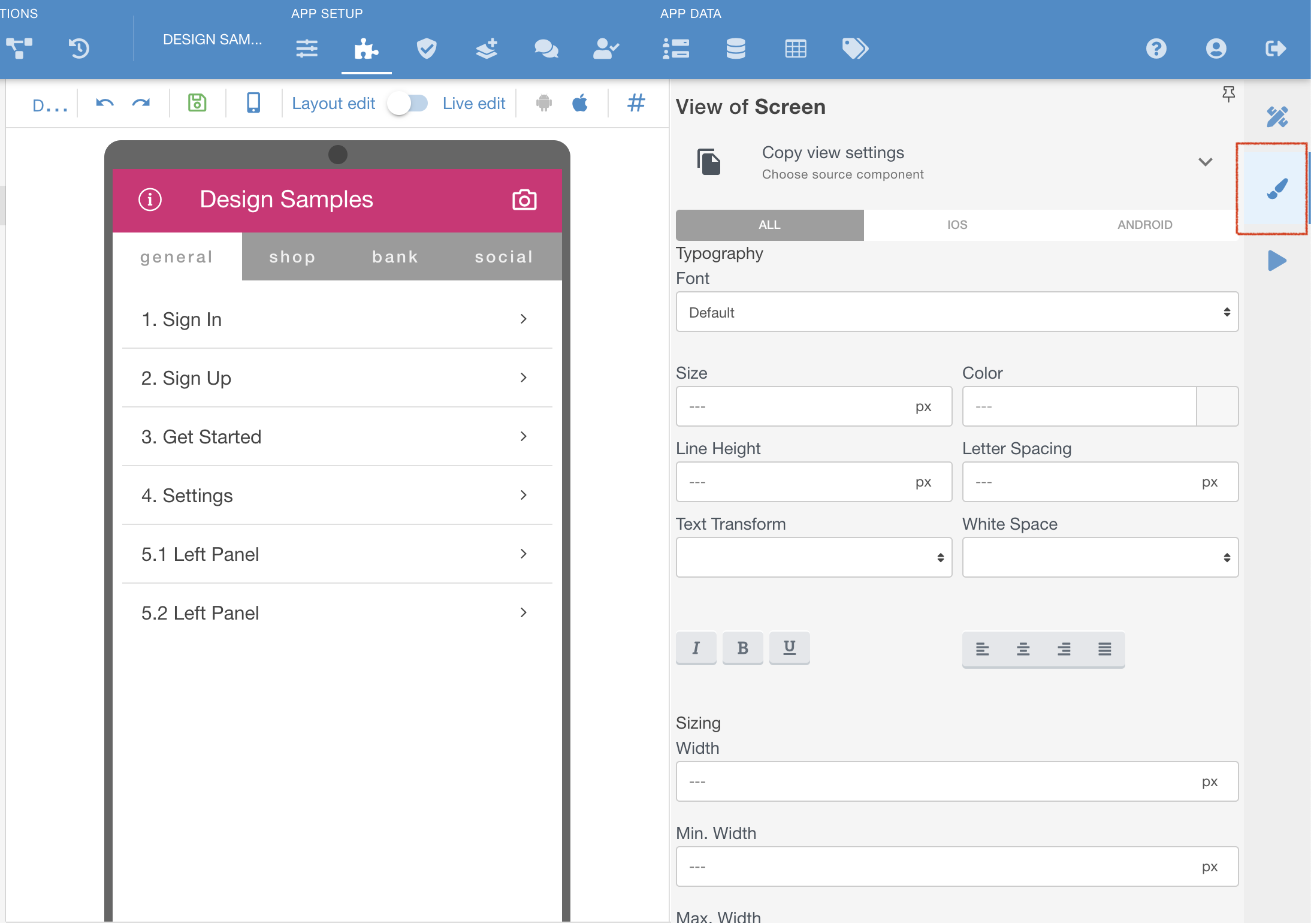This screenshot has width=1311, height=924.
Task: Open Sign In item chevron
Action: click(x=524, y=319)
